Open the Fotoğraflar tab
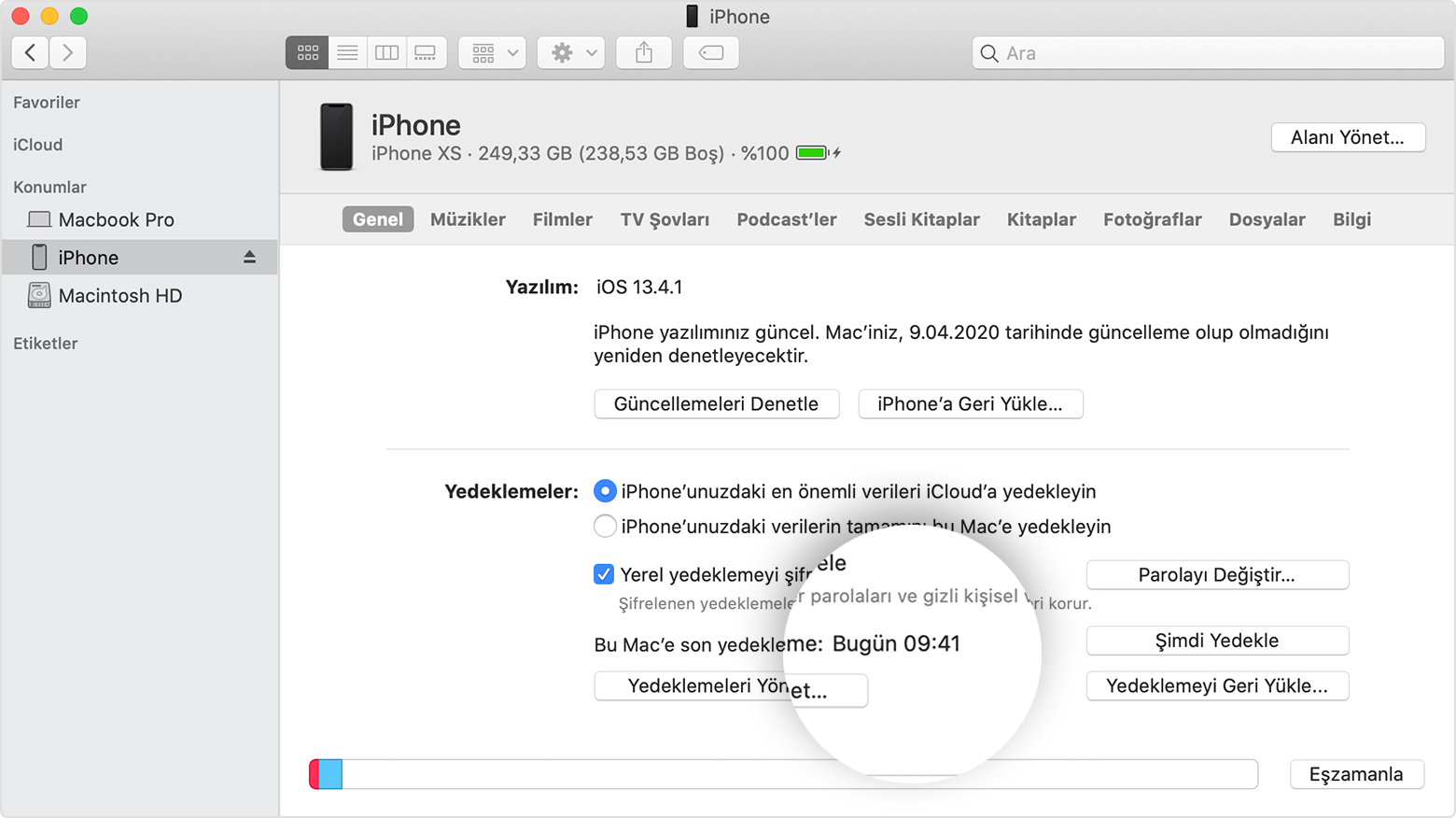The height and width of the screenshot is (818, 1456). [1152, 219]
